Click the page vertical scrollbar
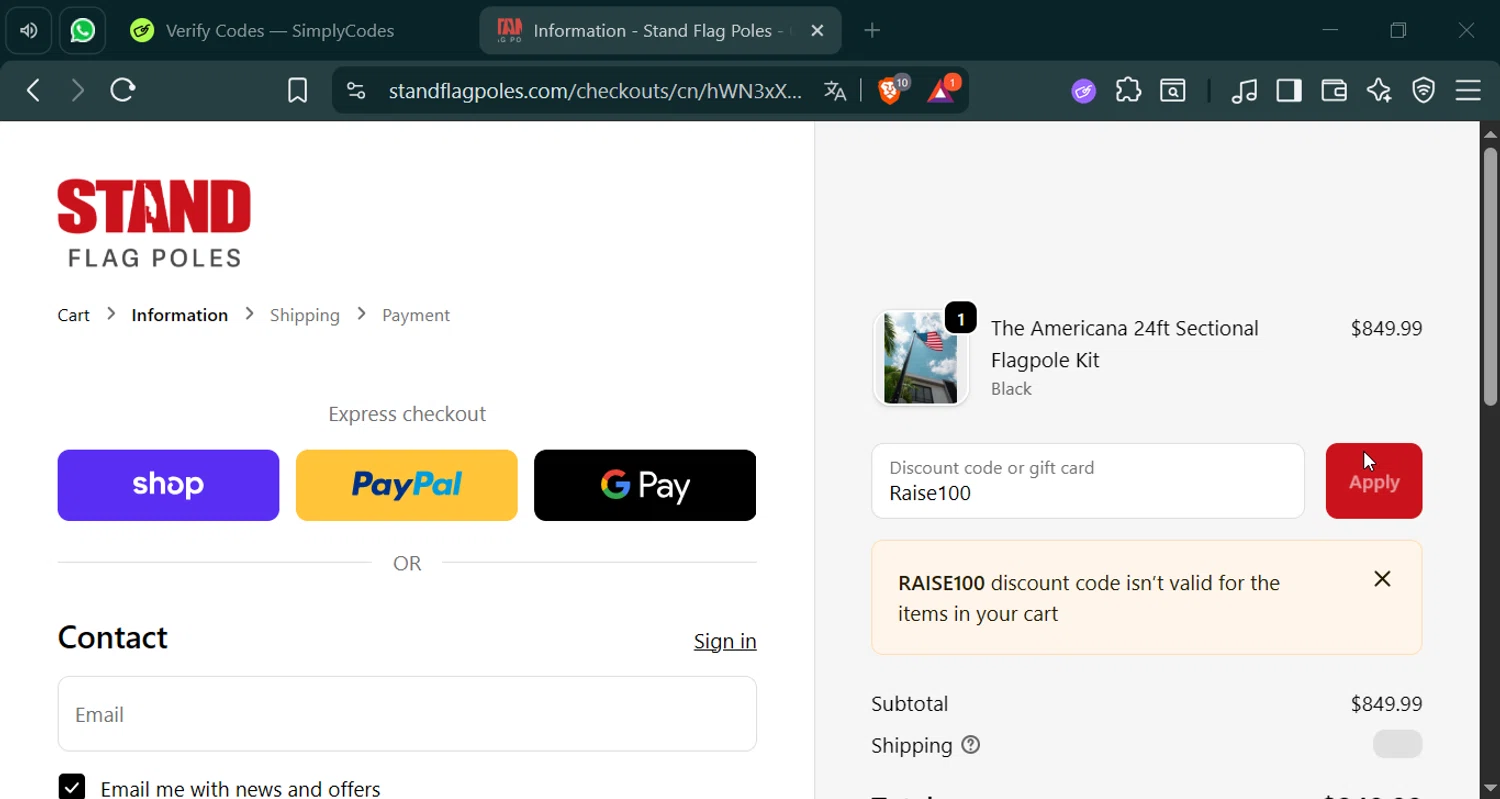This screenshot has width=1500, height=799. coord(1490,276)
